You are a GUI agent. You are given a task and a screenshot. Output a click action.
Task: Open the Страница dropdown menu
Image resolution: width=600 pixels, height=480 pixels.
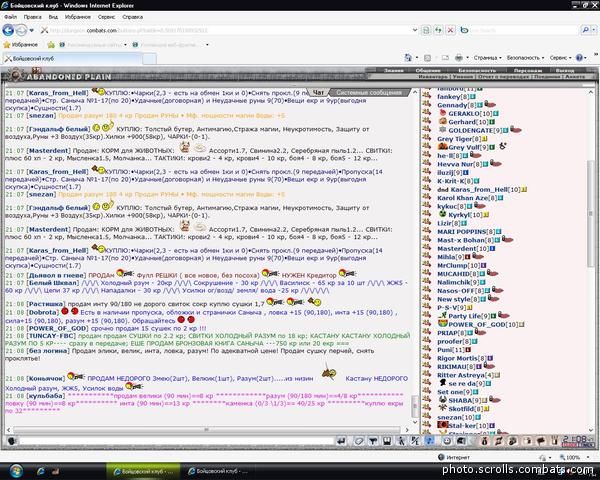pos(487,58)
